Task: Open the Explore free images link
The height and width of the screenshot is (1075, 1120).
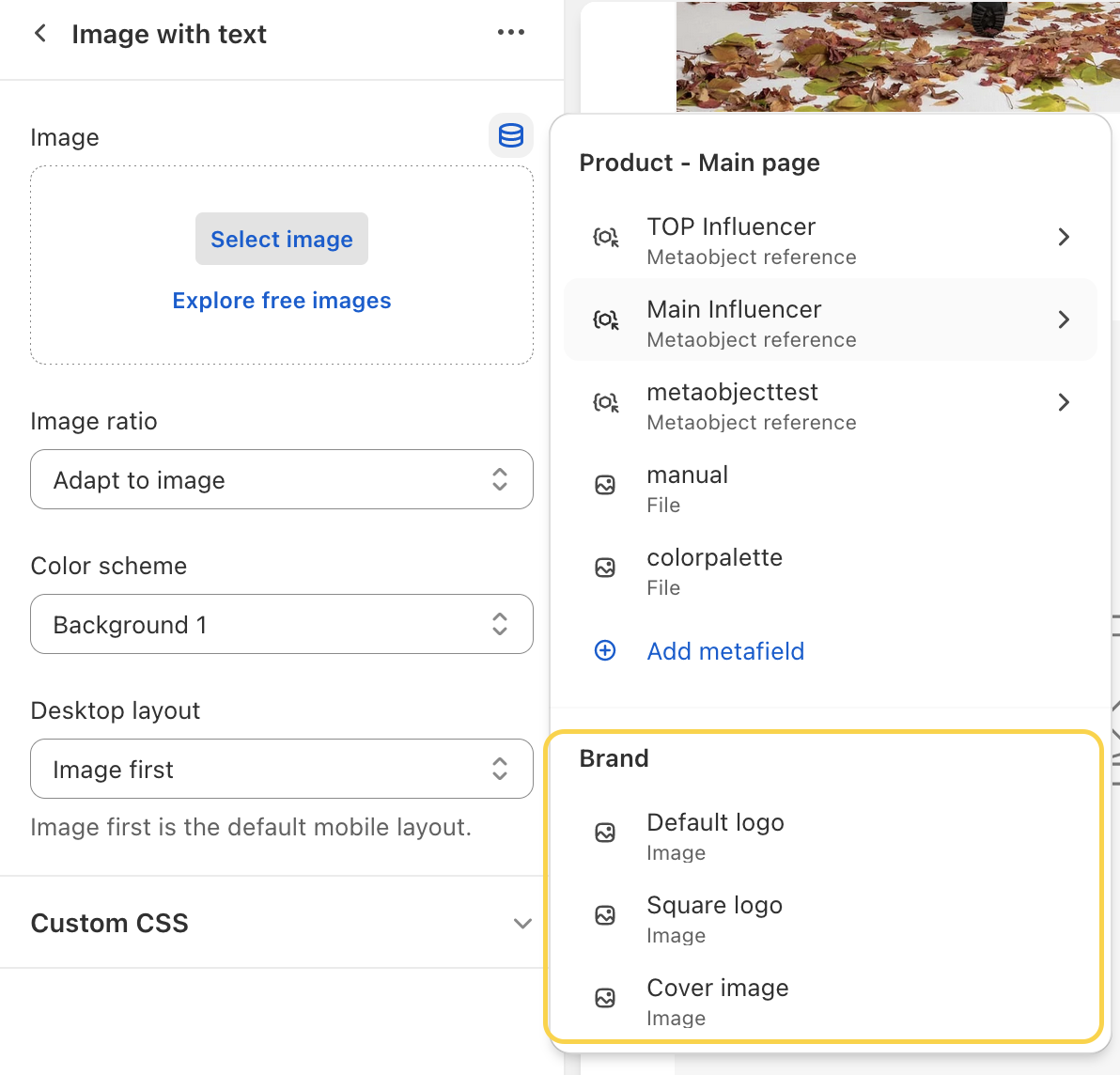Action: click(x=282, y=301)
